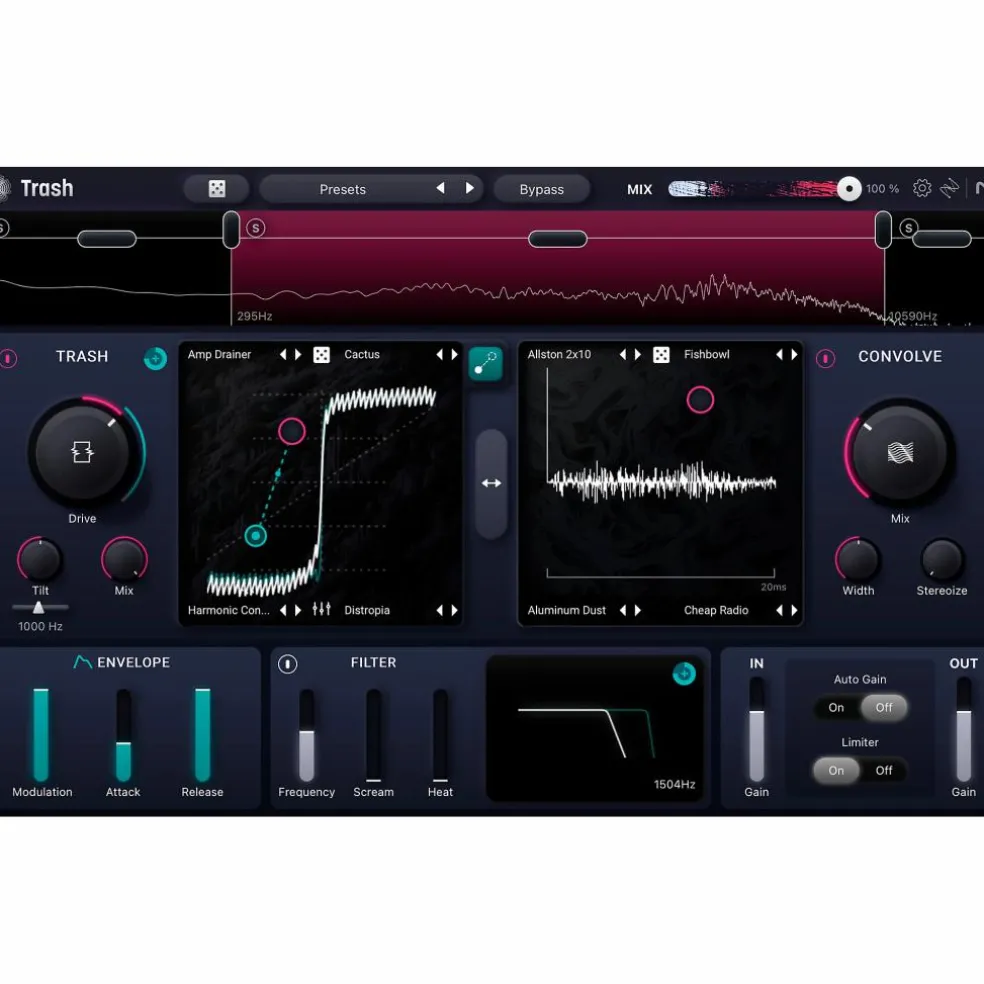The image size is (984, 984).
Task: Click the crossed arrows icon next to settings gear
Action: pos(949,188)
